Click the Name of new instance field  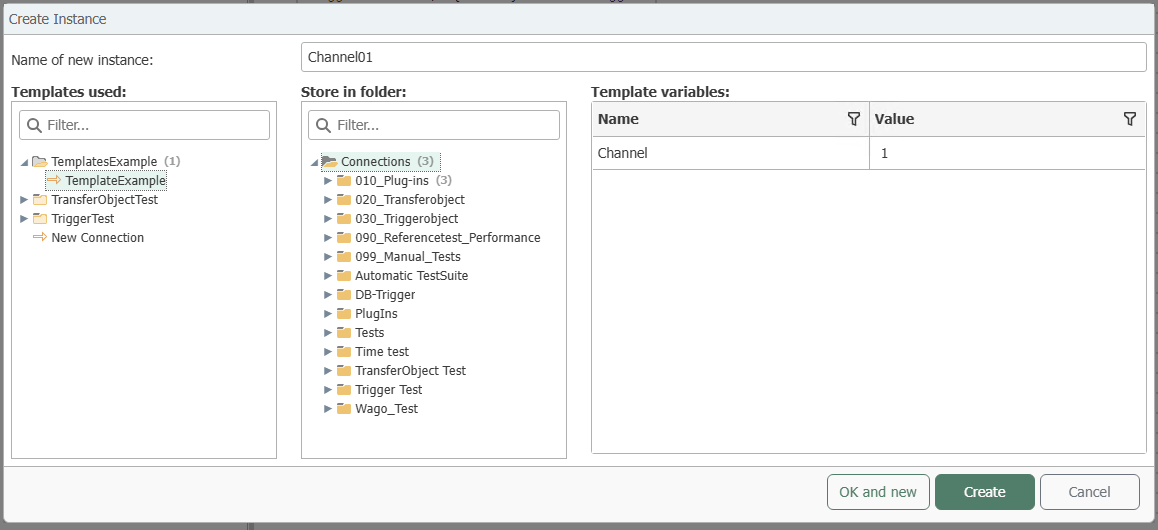coord(724,58)
